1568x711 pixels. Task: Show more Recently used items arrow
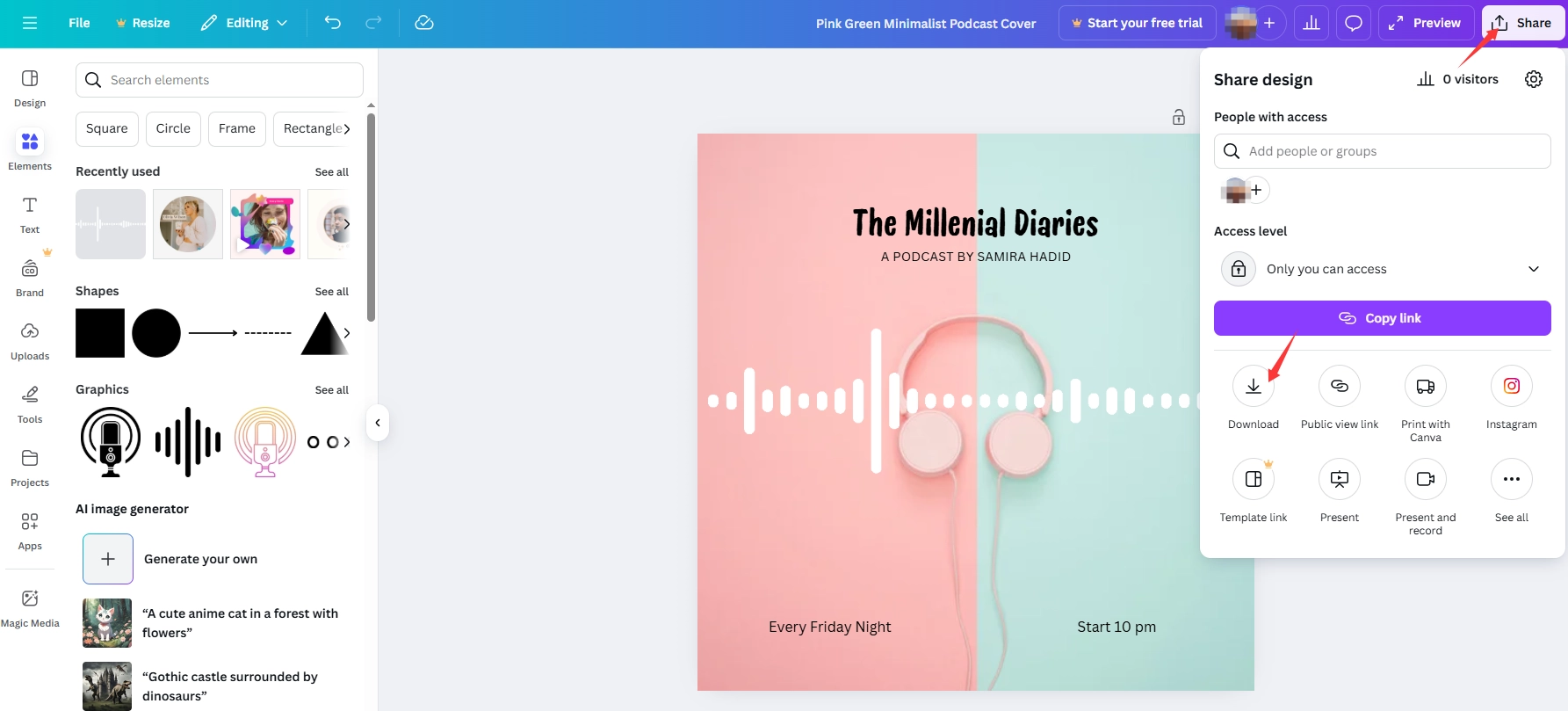[x=347, y=224]
